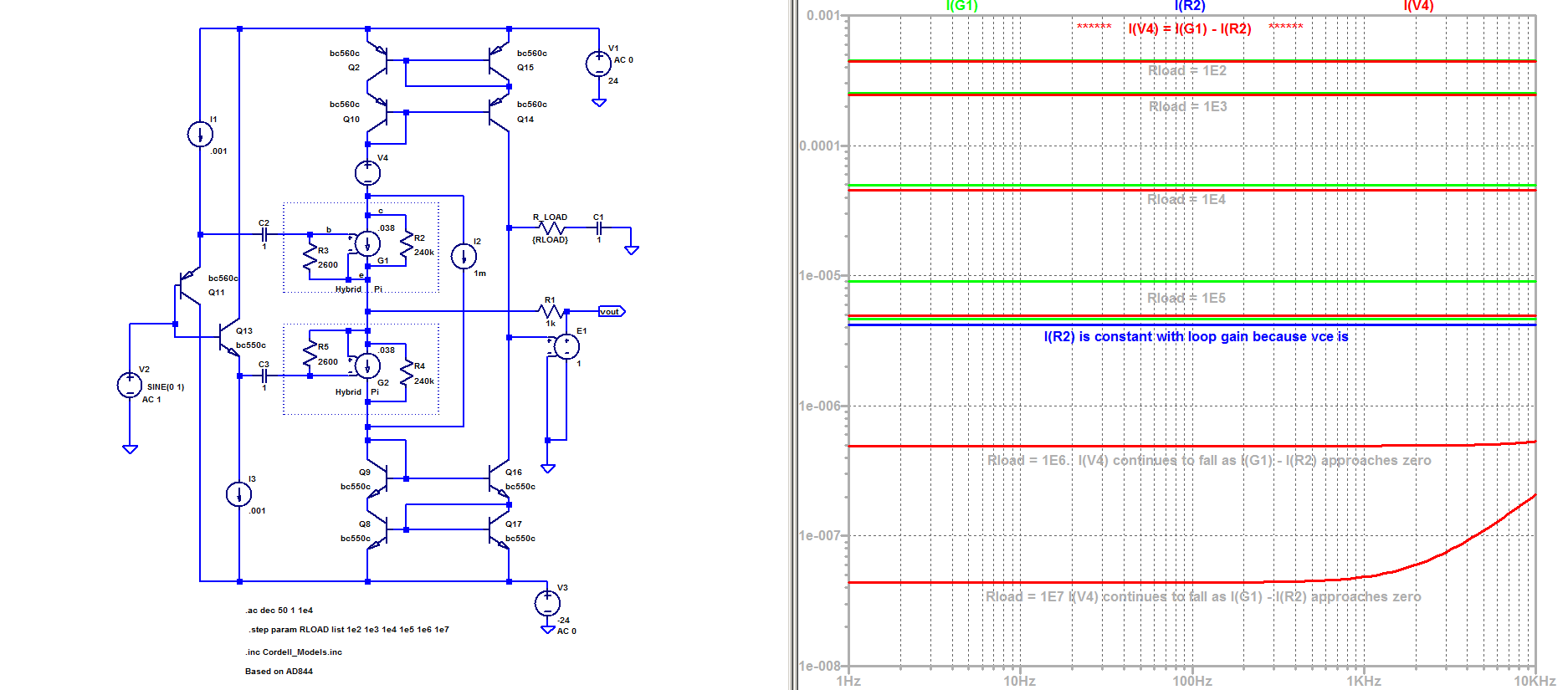Select capacitor C3 symbol
The image size is (1568, 690).
[264, 376]
